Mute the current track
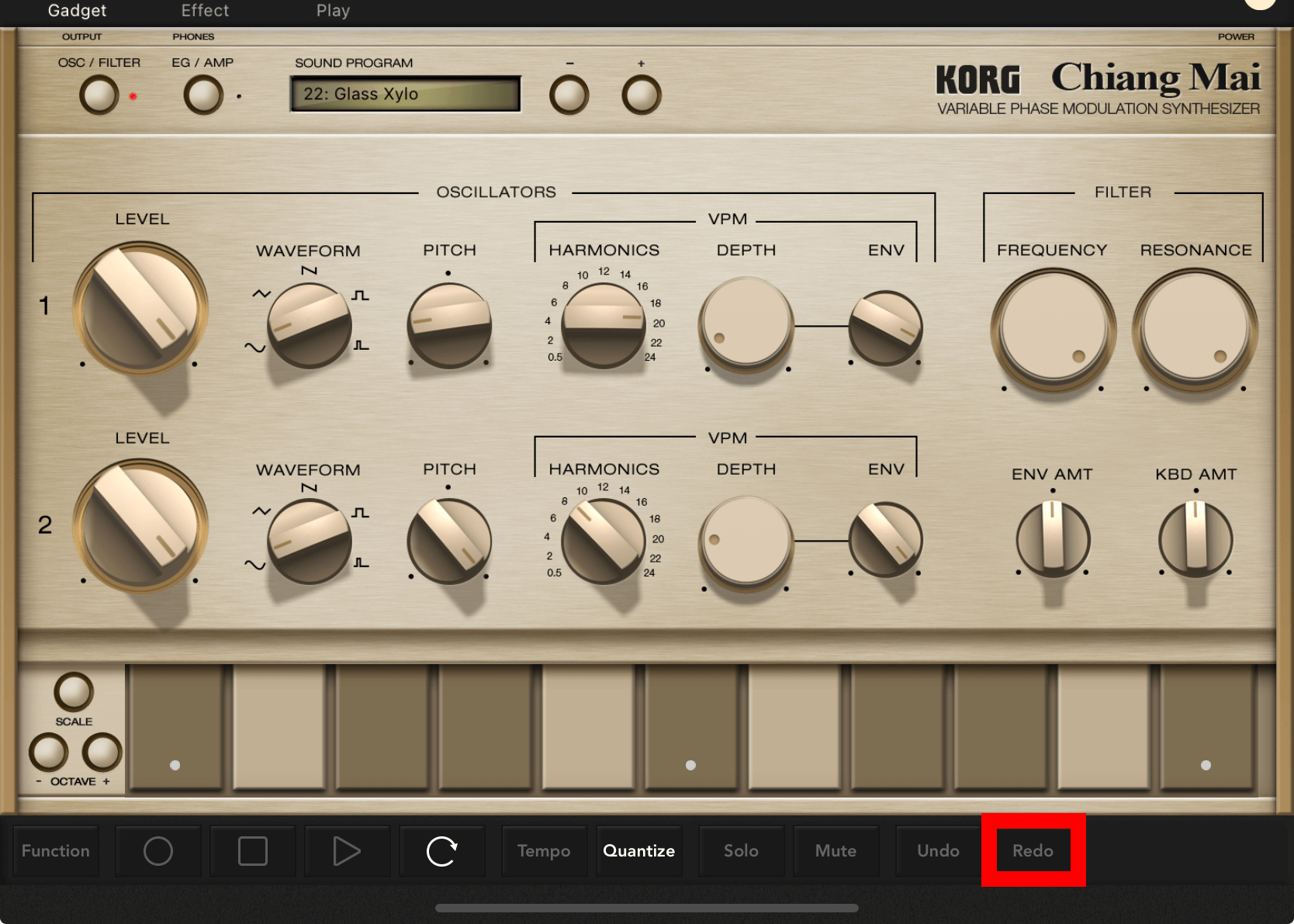 tap(836, 851)
